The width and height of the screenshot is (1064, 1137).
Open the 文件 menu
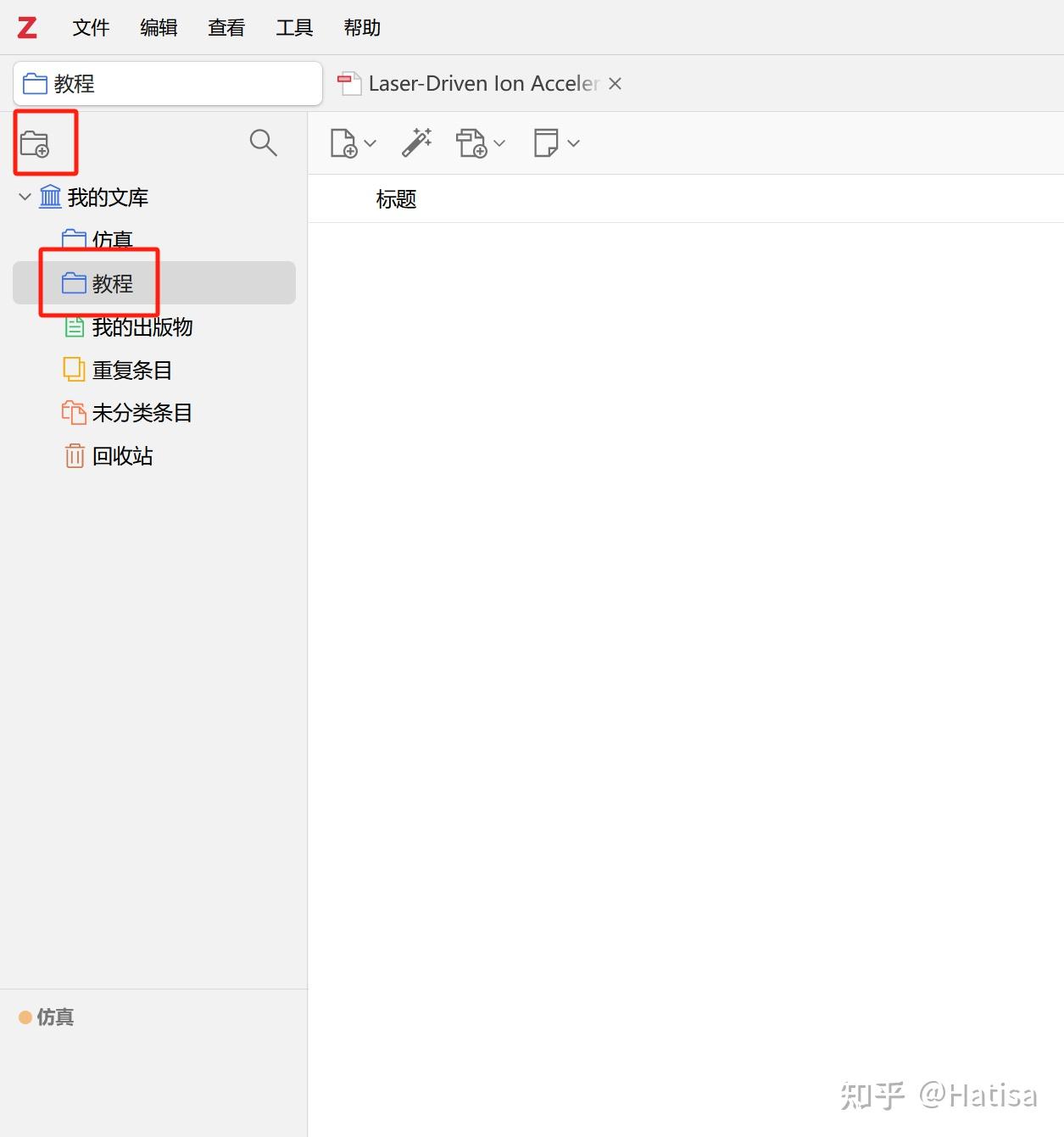coord(91,27)
